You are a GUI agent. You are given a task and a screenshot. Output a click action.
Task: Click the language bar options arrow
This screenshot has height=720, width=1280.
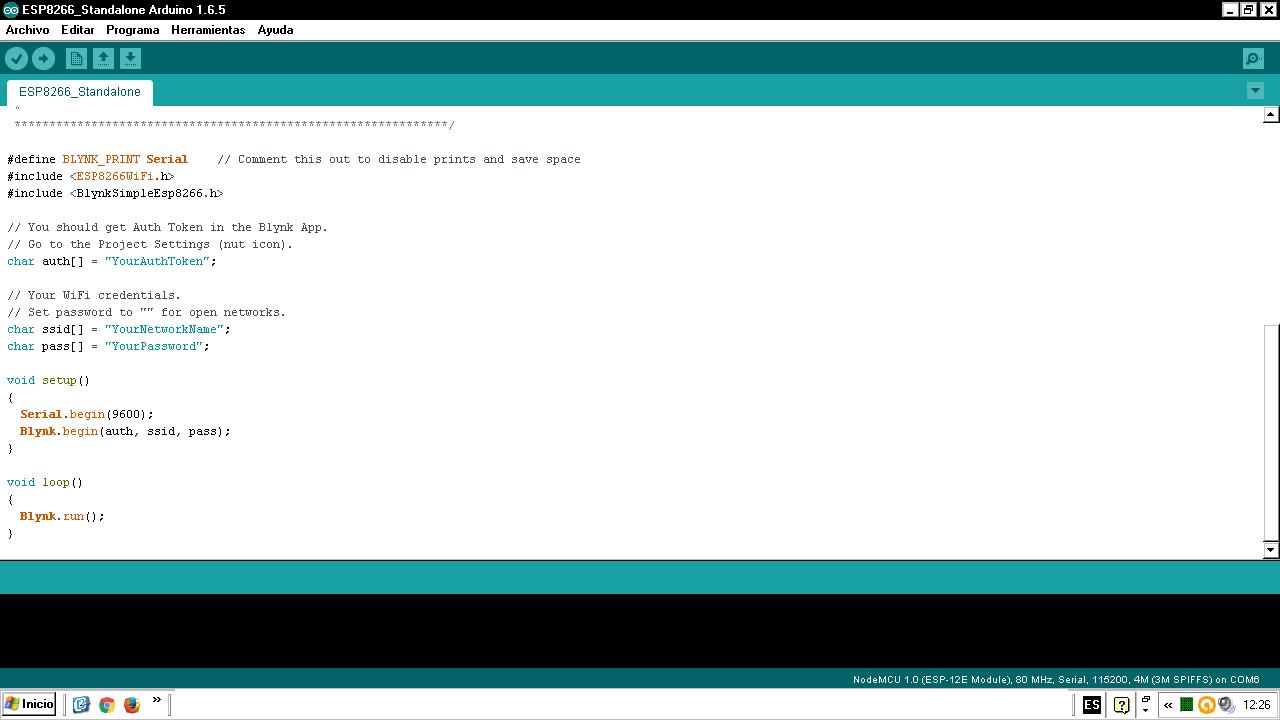pyautogui.click(x=1146, y=710)
